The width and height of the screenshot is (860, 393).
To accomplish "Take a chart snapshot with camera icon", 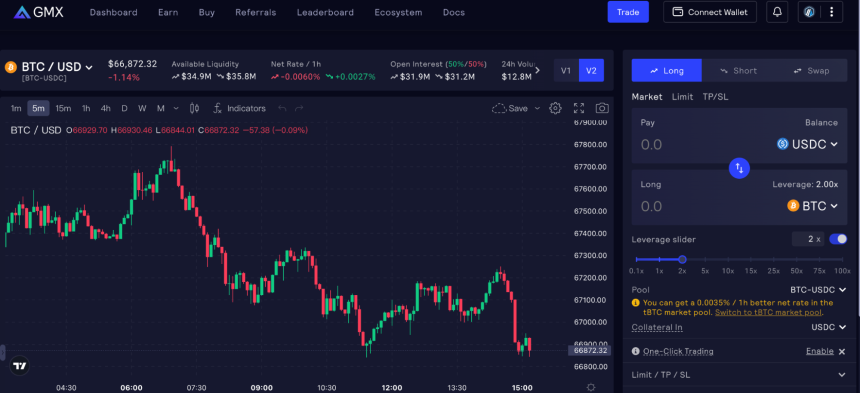I will pyautogui.click(x=602, y=108).
